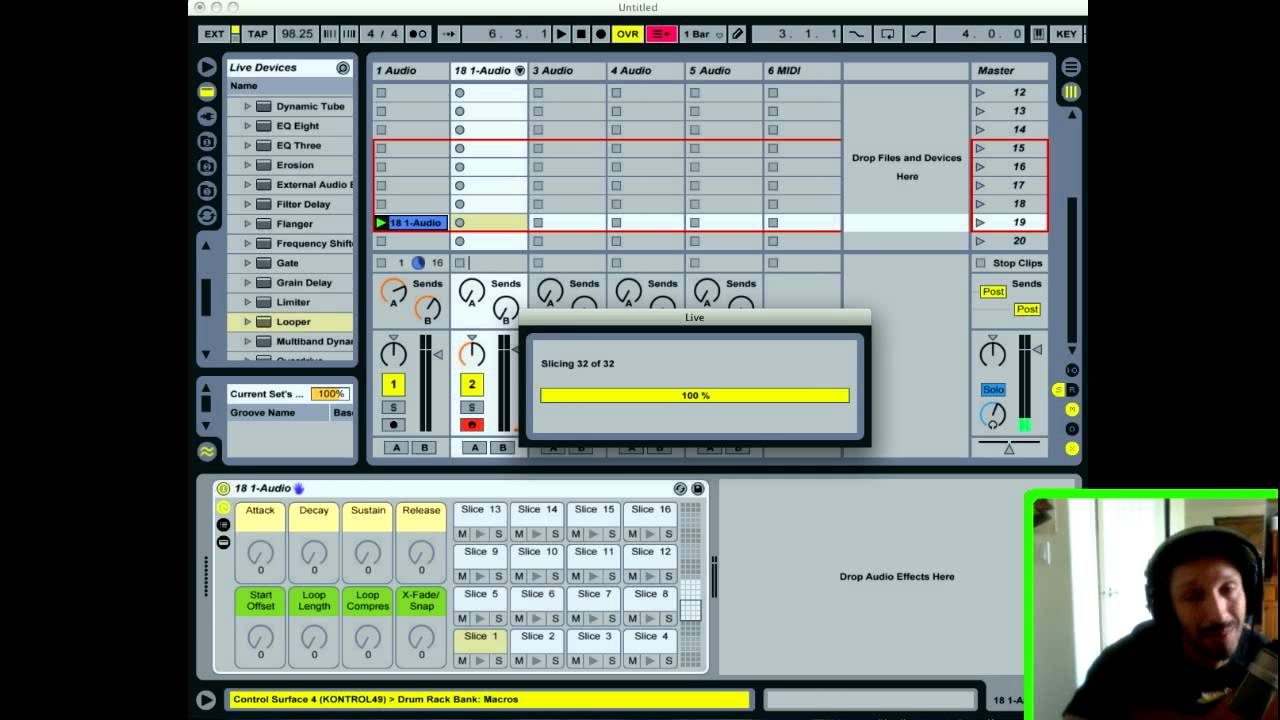
Task: Open the Groove Pool wave icon
Action: tap(207, 452)
